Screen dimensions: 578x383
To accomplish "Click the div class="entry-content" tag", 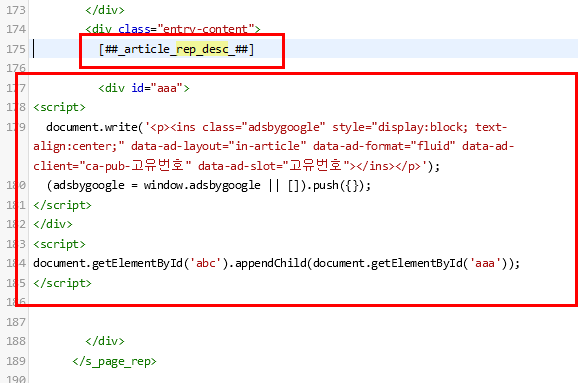I will (173, 29).
